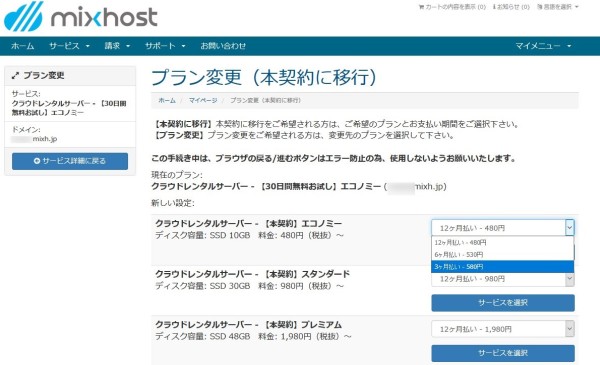Open the マイメニュー dropdown
Screen dimensions: 600x365
point(543,46)
